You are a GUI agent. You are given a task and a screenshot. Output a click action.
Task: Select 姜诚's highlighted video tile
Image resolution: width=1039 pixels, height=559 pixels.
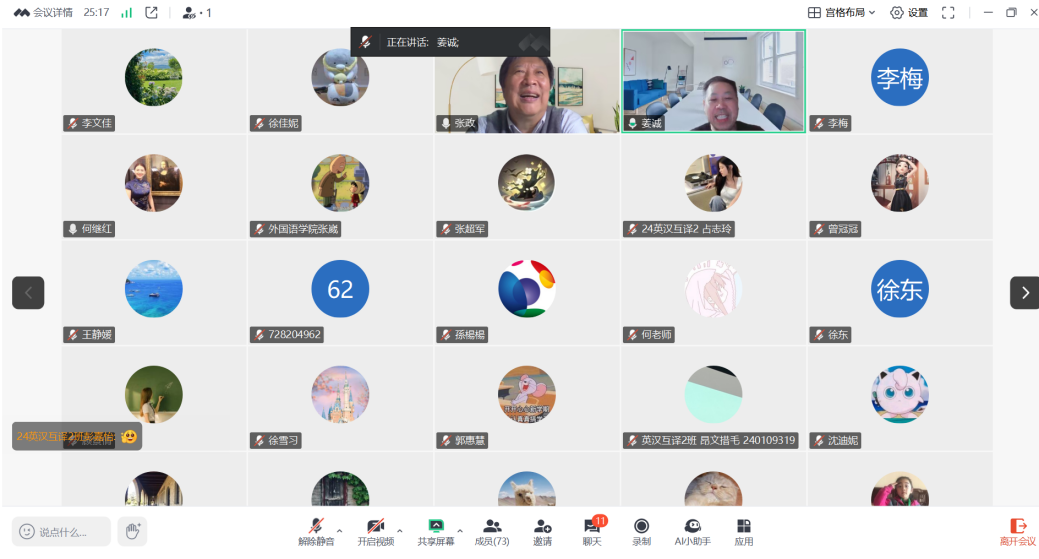click(x=713, y=80)
